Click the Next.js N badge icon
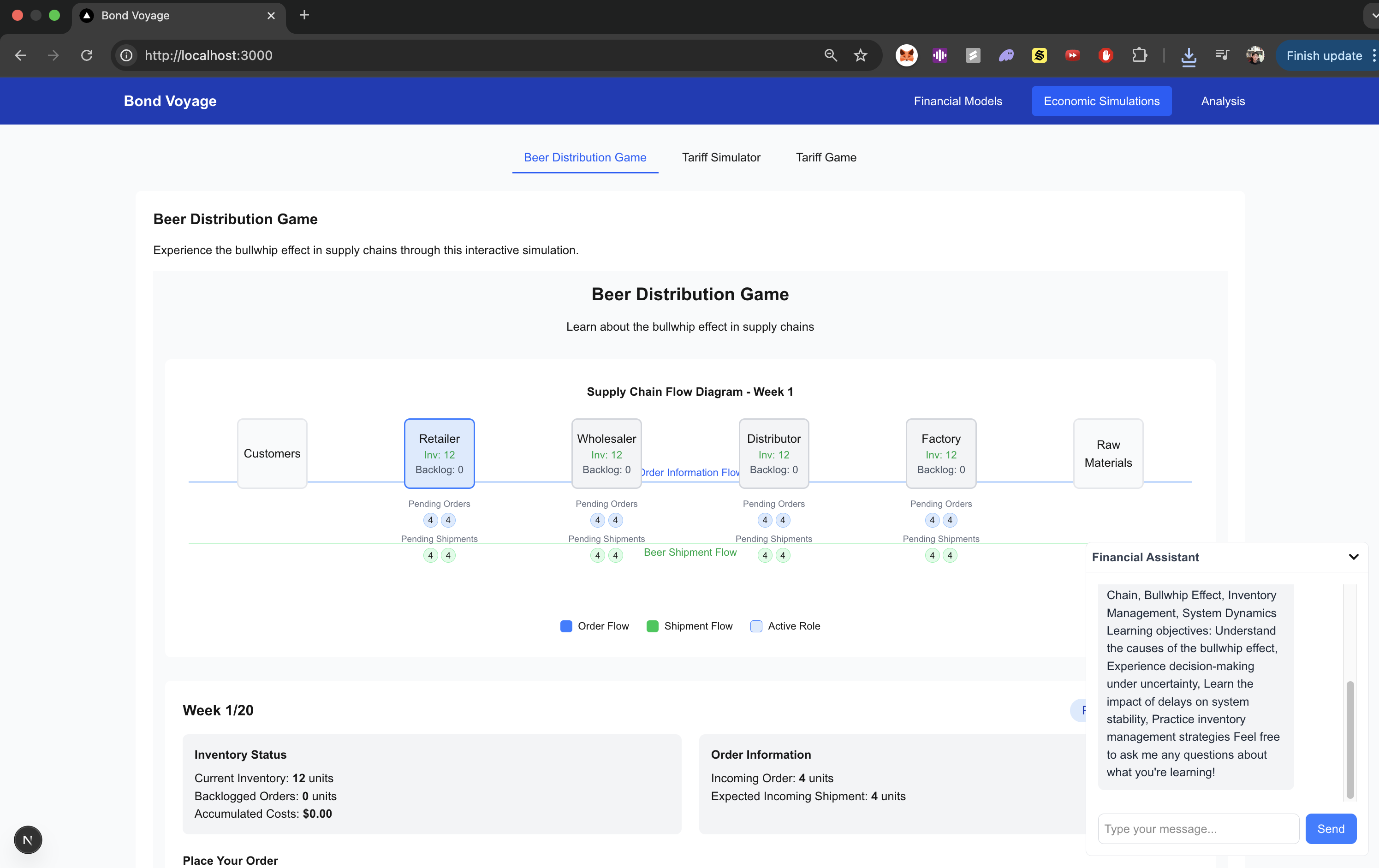The width and height of the screenshot is (1379, 868). coord(28,839)
